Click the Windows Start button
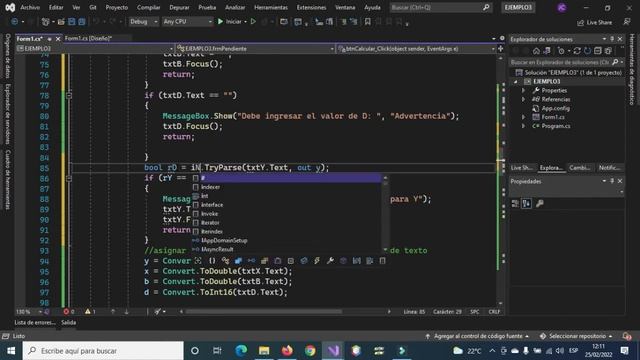The width and height of the screenshot is (640, 360). pyautogui.click(x=11, y=351)
